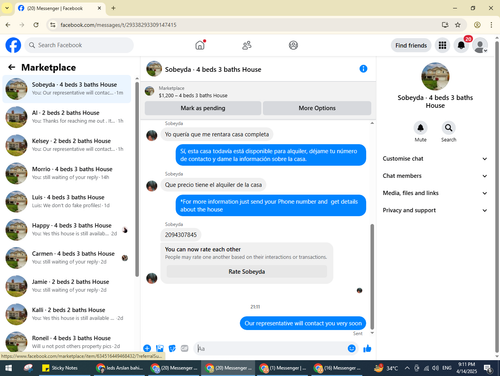The height and width of the screenshot is (376, 500).
Task: Click the message input field
Action: [x=271, y=349]
